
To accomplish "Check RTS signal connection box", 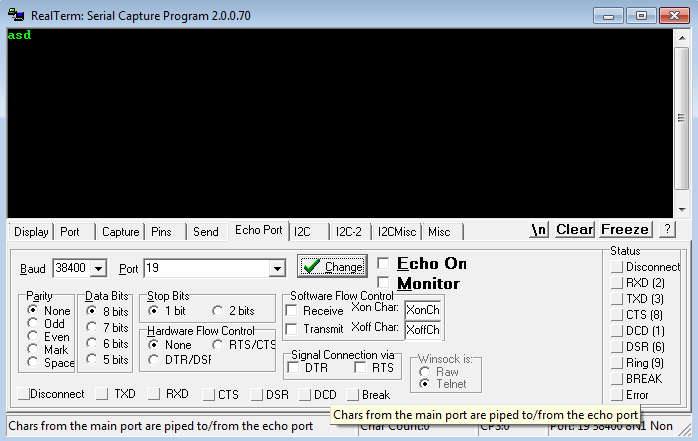I will click(x=361, y=368).
